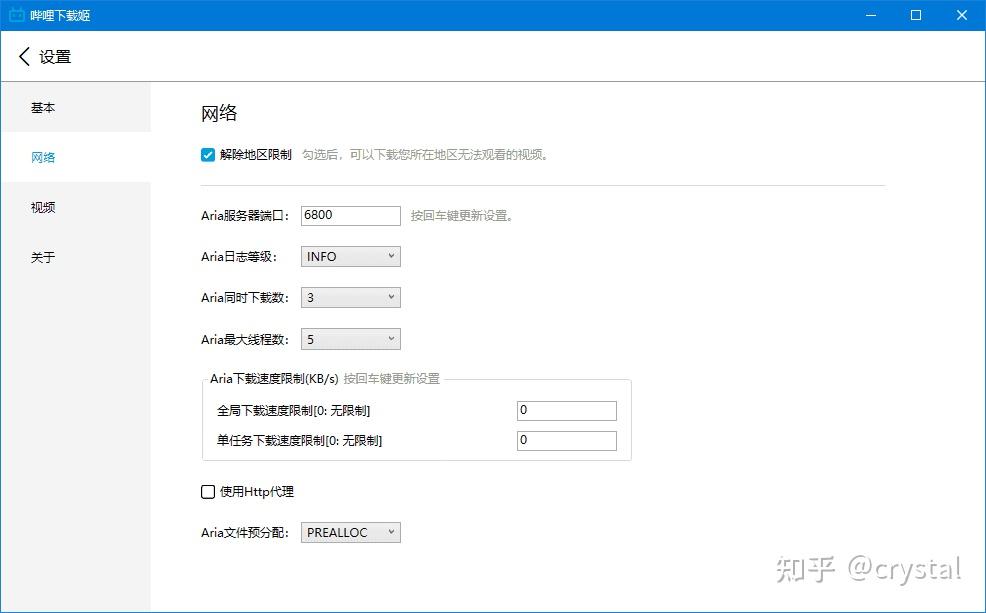Click the 网络 section heading
Image resolution: width=986 pixels, height=613 pixels.
pyautogui.click(x=219, y=113)
